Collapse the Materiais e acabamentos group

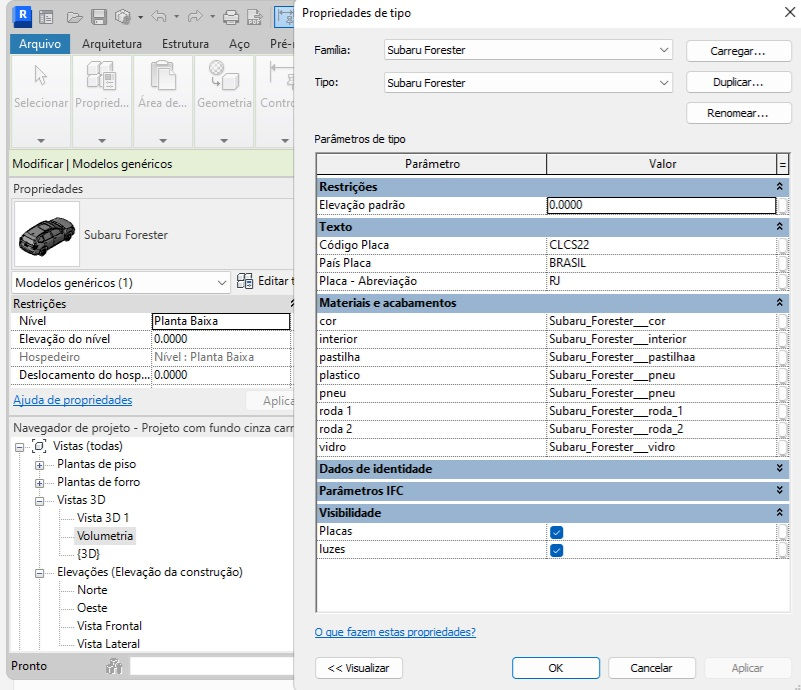(x=780, y=302)
